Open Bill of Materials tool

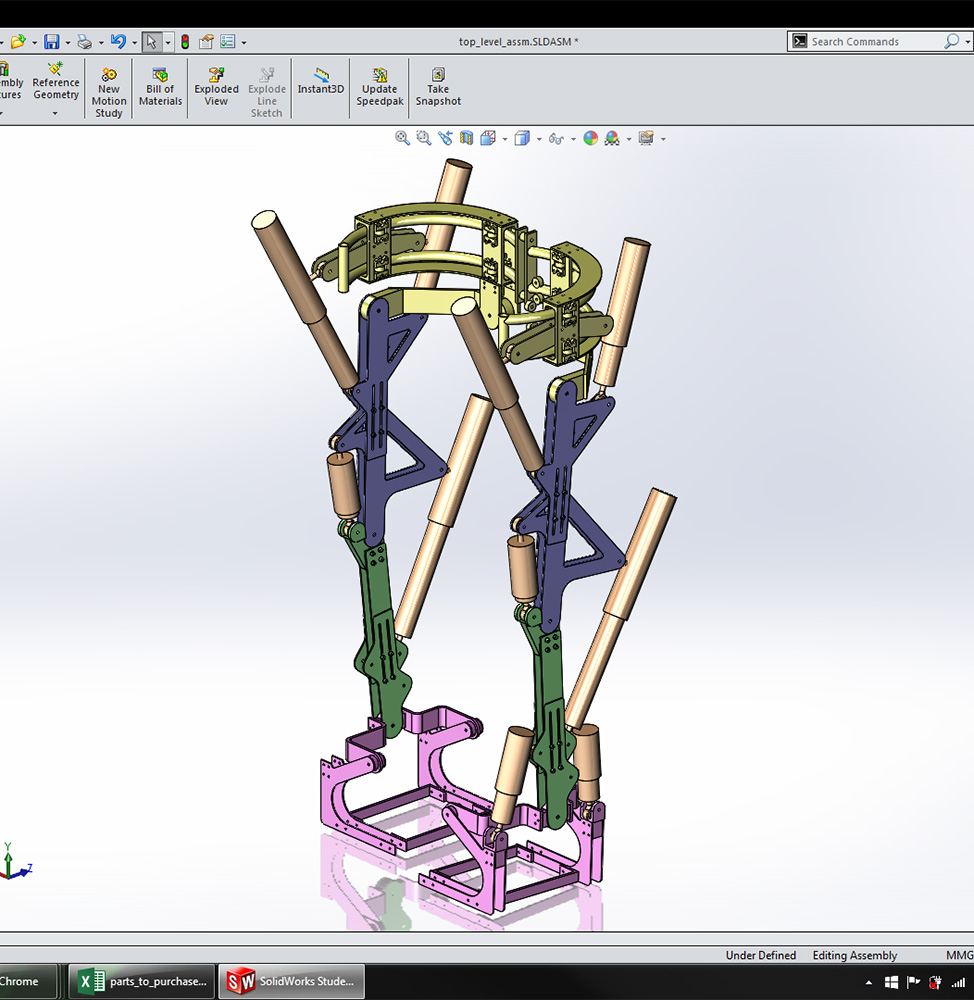point(160,88)
